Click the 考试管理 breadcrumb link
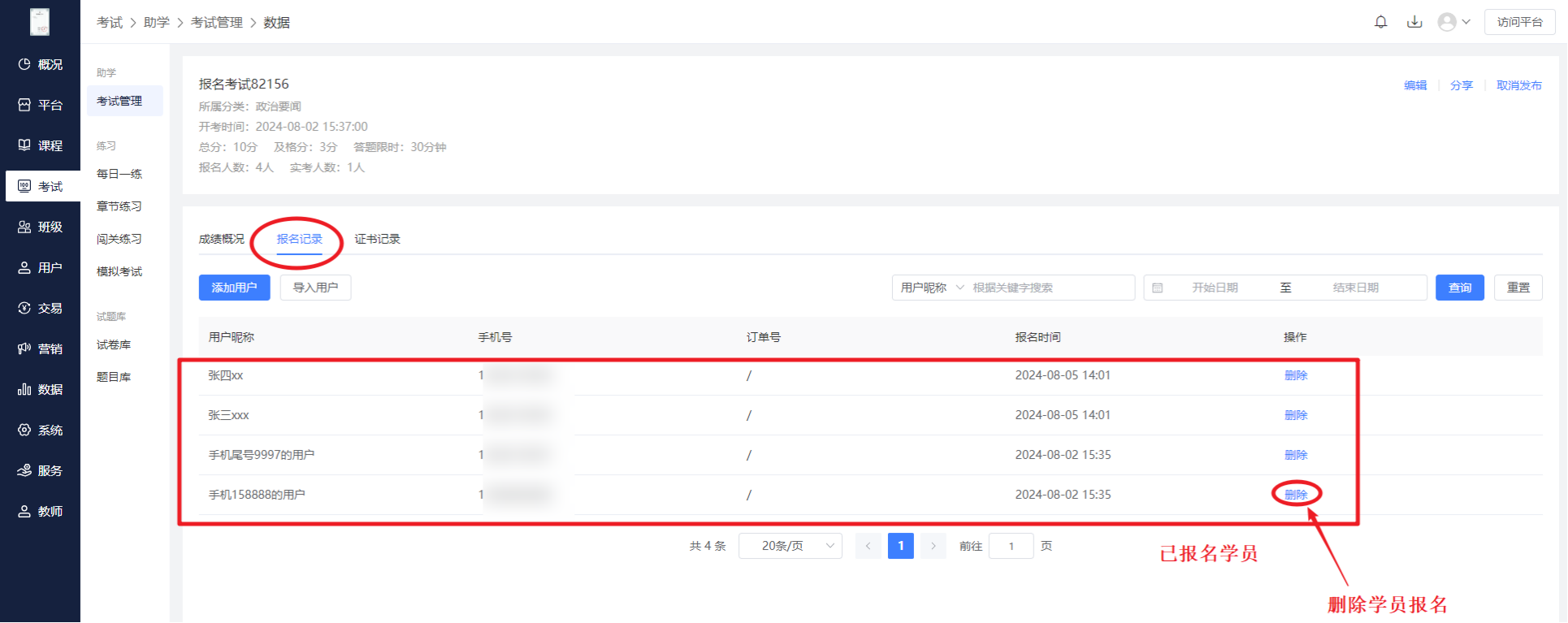 click(x=217, y=22)
